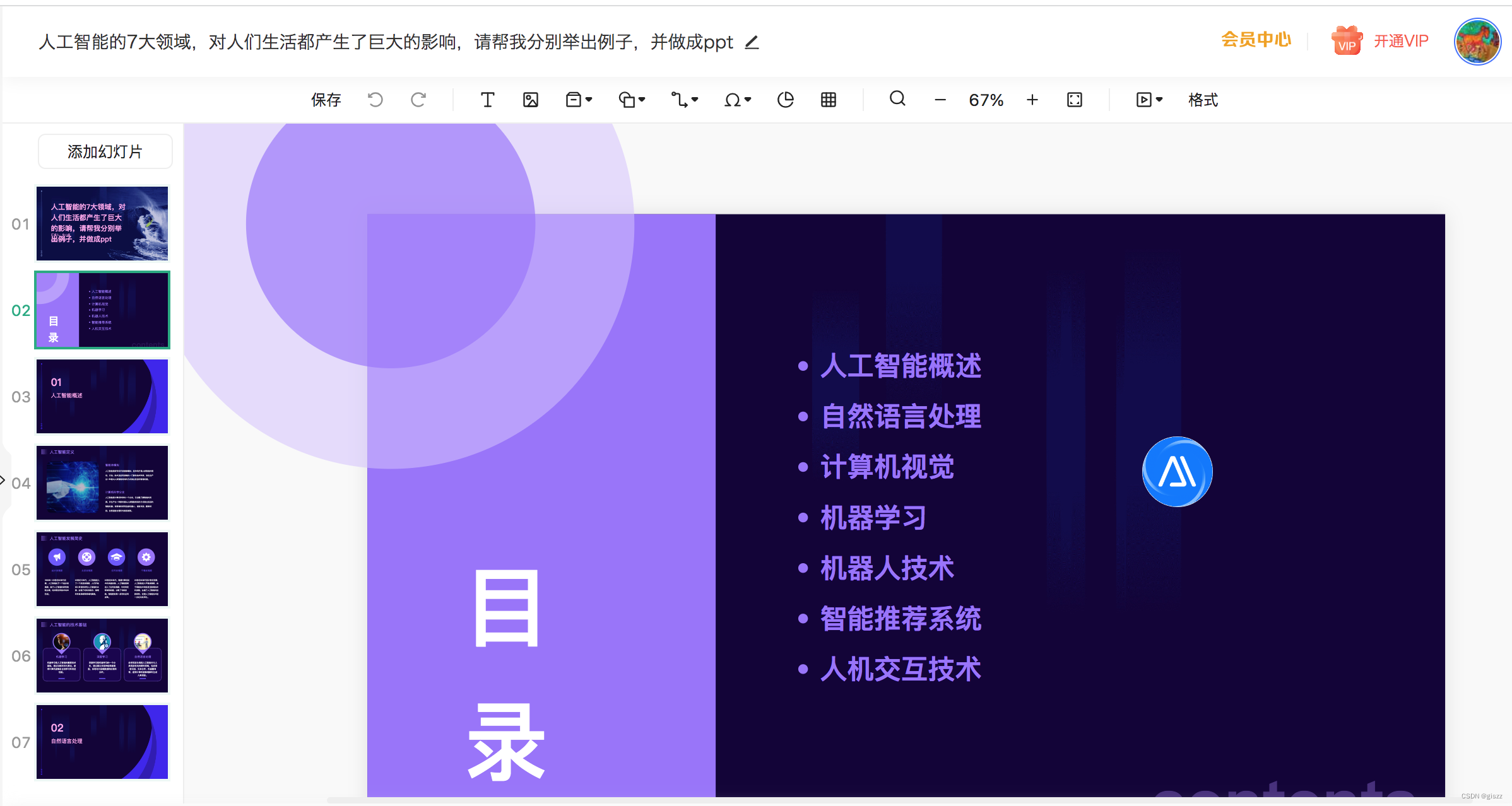Click the undo arrow icon

(375, 100)
